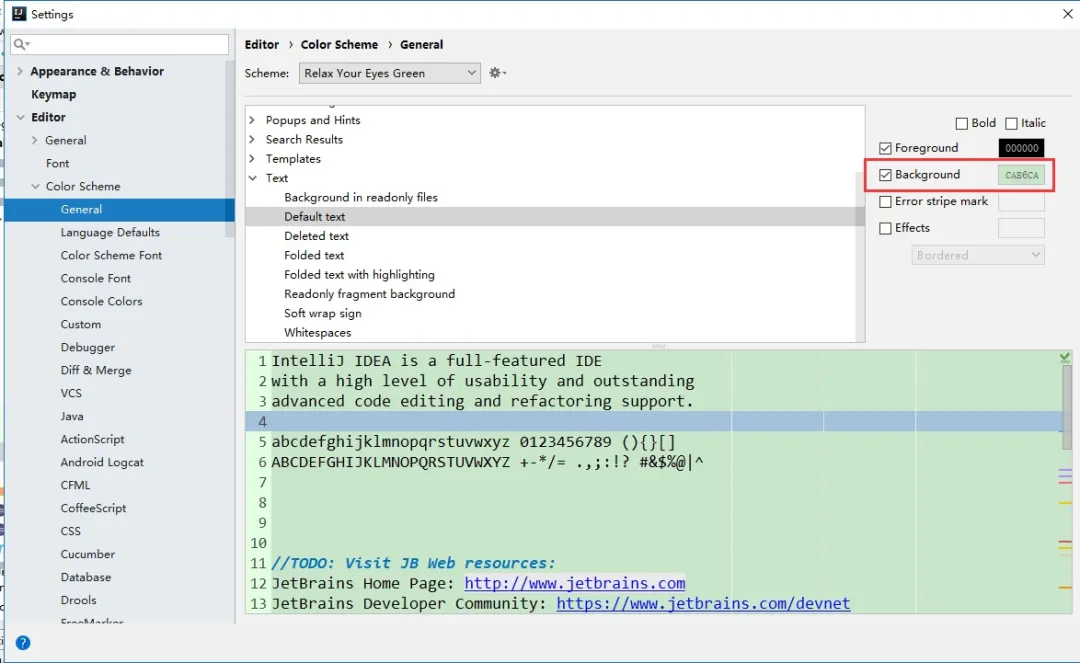Select Language Defaults in sidebar

(110, 232)
